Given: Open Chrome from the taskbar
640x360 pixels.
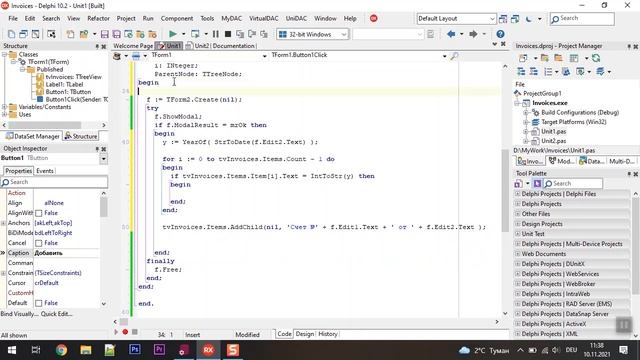Looking at the screenshot, I should click(61, 350).
